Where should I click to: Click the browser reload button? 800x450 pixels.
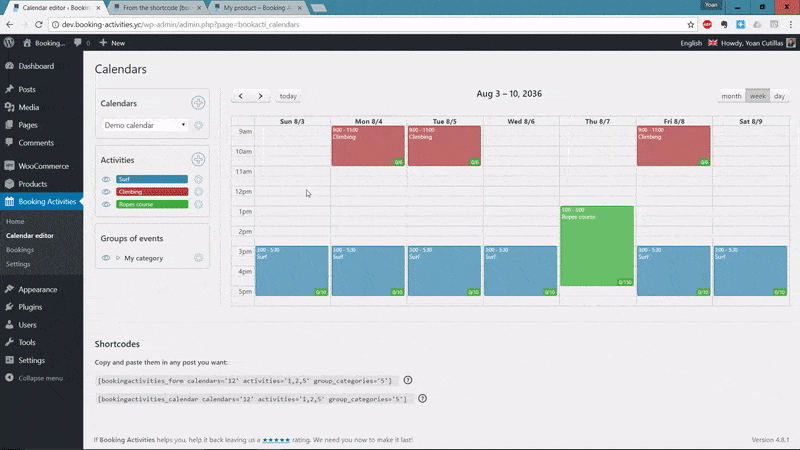coord(39,24)
